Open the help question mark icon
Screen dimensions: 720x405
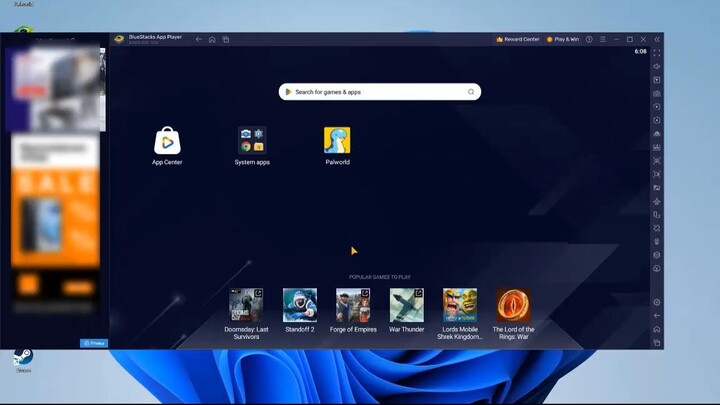[x=589, y=39]
